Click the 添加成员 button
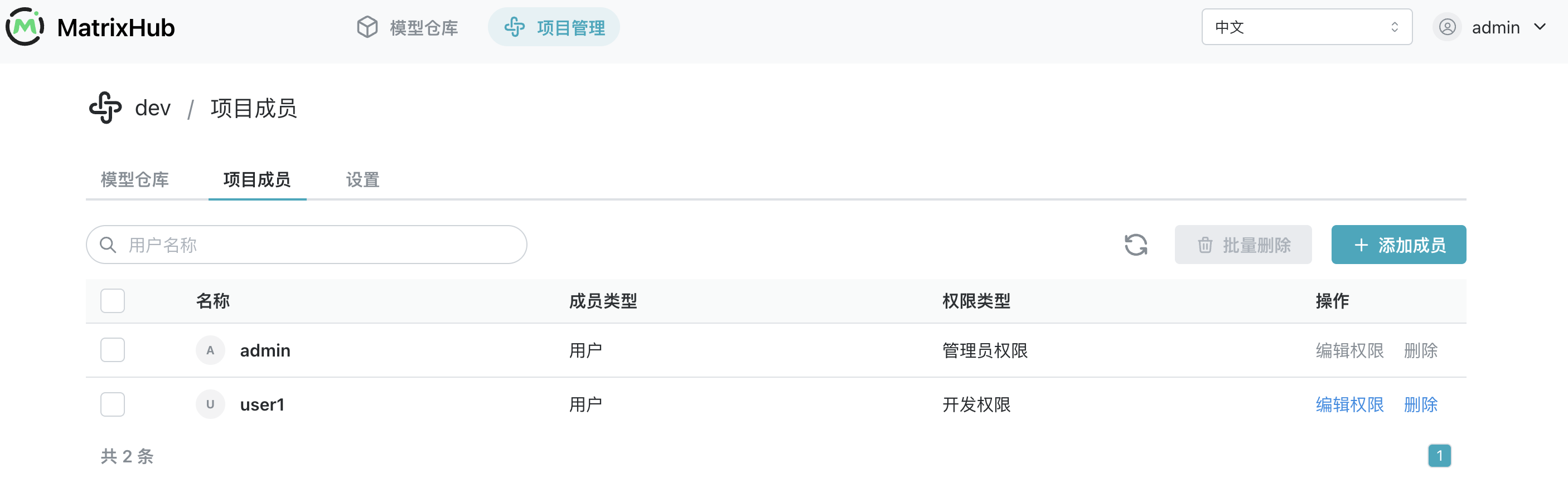The height and width of the screenshot is (488, 1568). 1398,245
